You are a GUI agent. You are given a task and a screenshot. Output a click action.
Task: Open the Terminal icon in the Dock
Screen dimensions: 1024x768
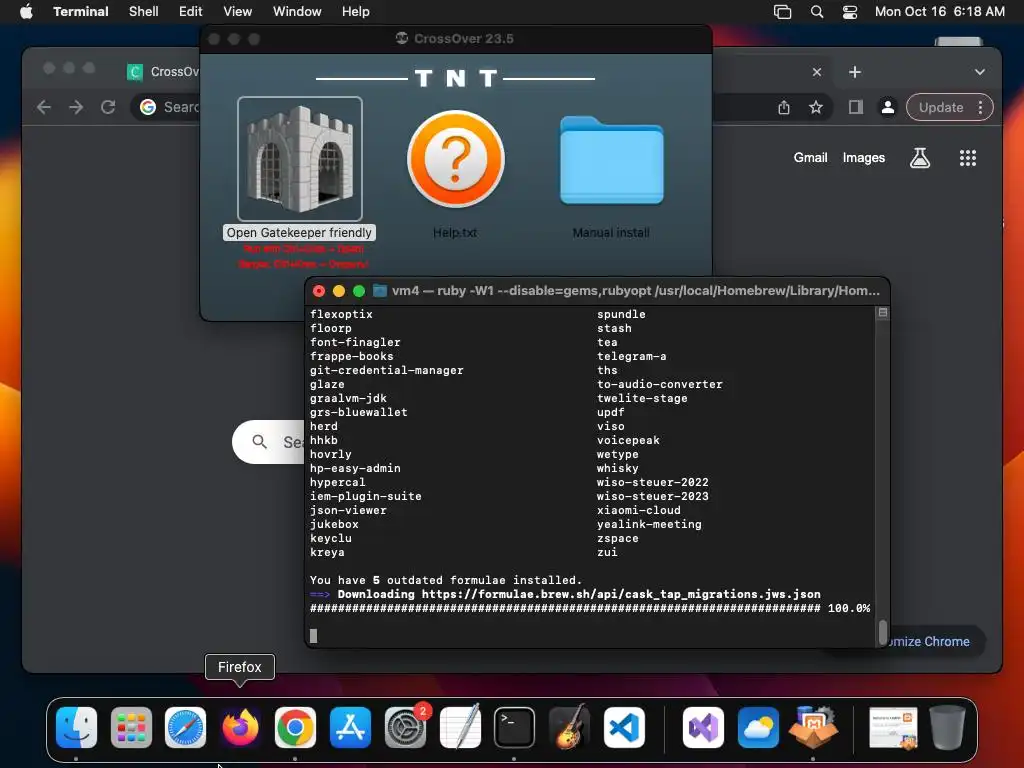click(514, 727)
